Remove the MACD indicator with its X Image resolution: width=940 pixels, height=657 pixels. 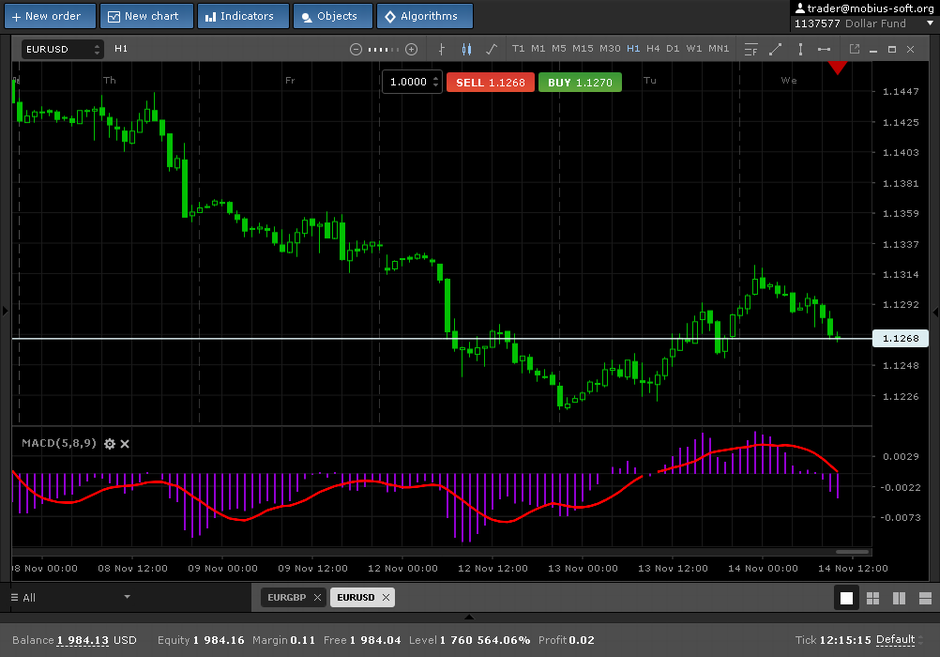pyautogui.click(x=125, y=444)
